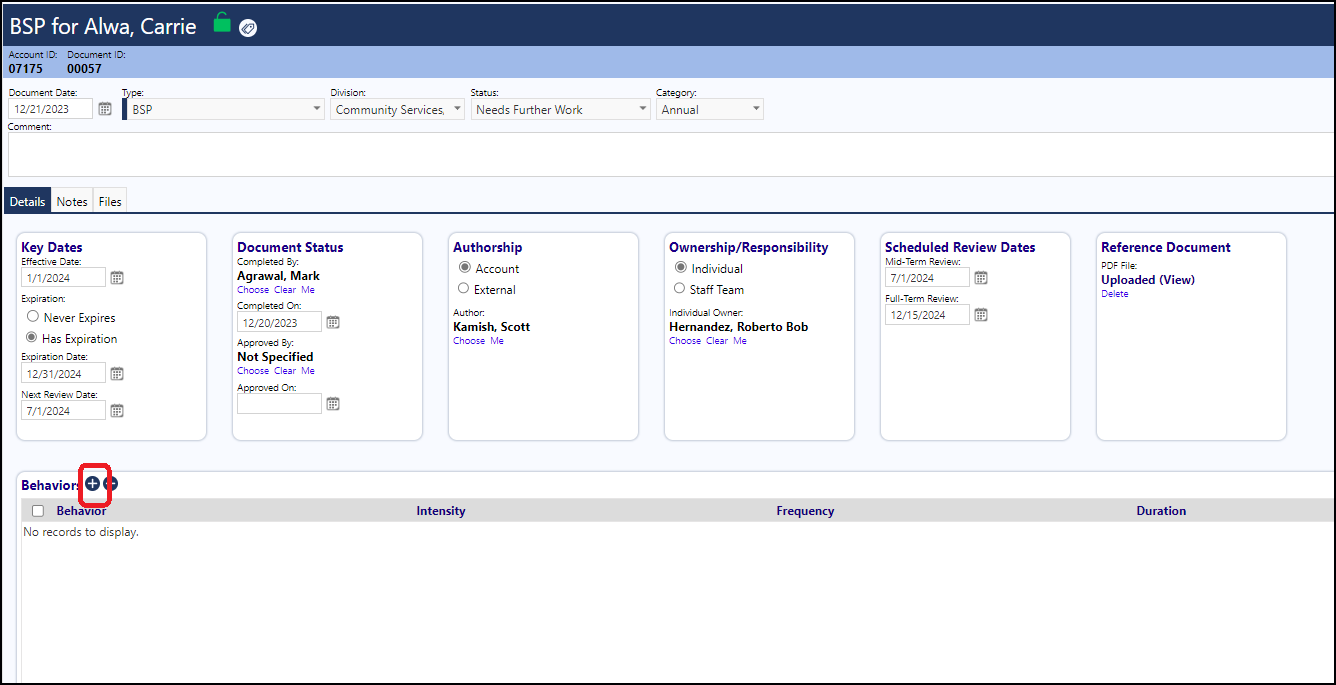Remove behavior using the minus icon
Viewport: 1336px width, 685px height.
[111, 483]
